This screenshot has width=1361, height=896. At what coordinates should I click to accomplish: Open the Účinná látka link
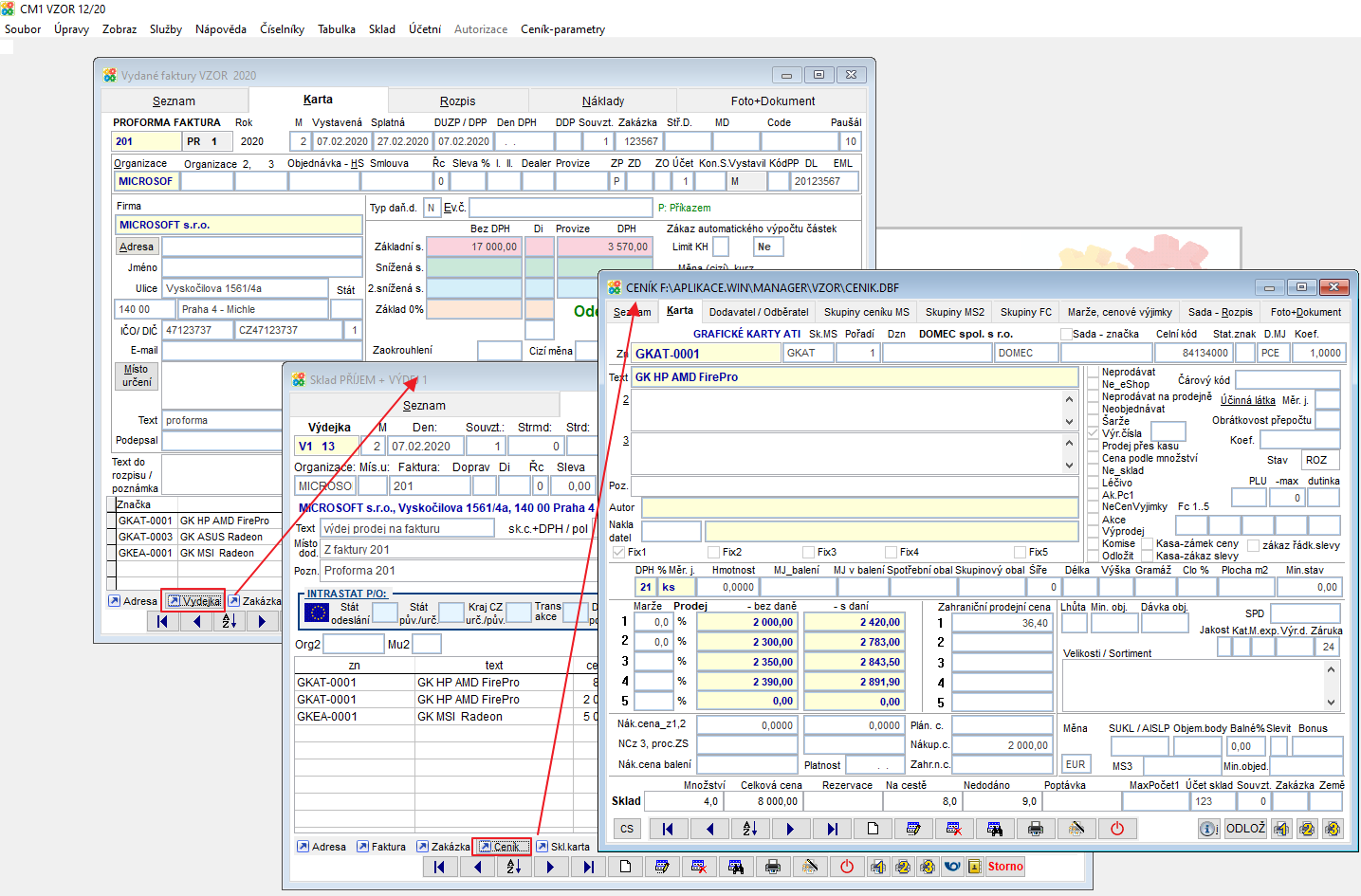coord(1247,400)
